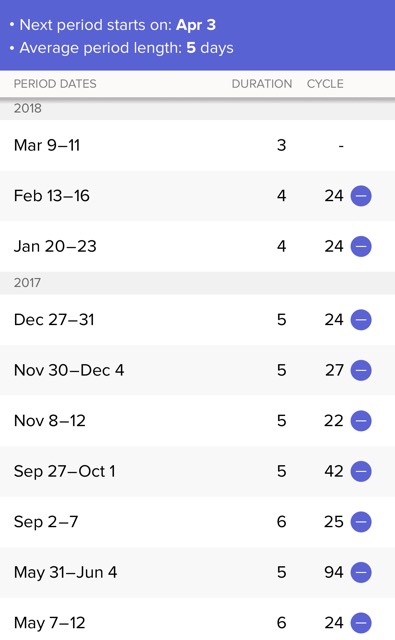This screenshot has width=395, height=640.
Task: Tap the PERIOD DATES column header
Action: coord(55,84)
